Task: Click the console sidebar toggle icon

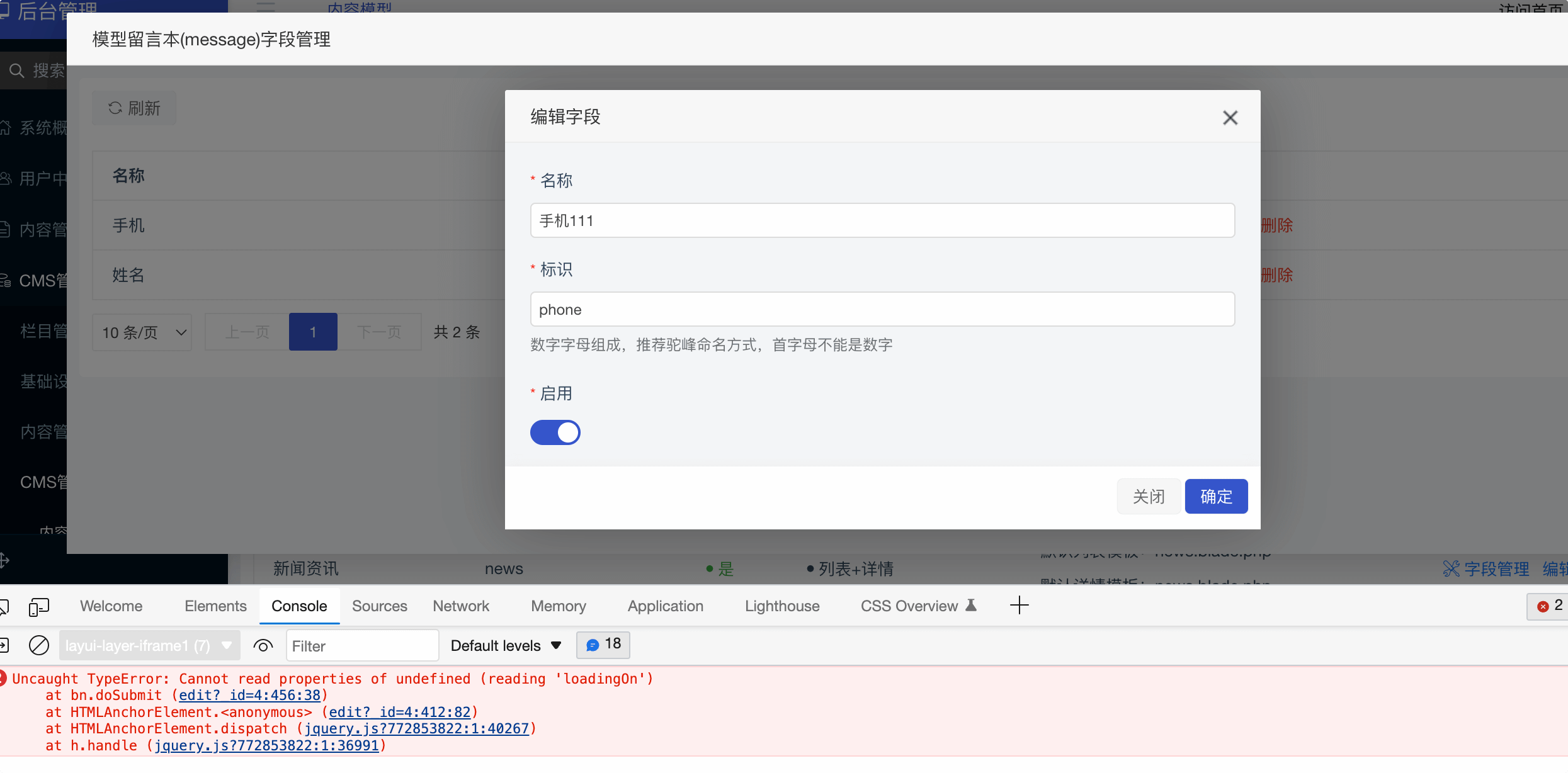Action: (x=4, y=645)
